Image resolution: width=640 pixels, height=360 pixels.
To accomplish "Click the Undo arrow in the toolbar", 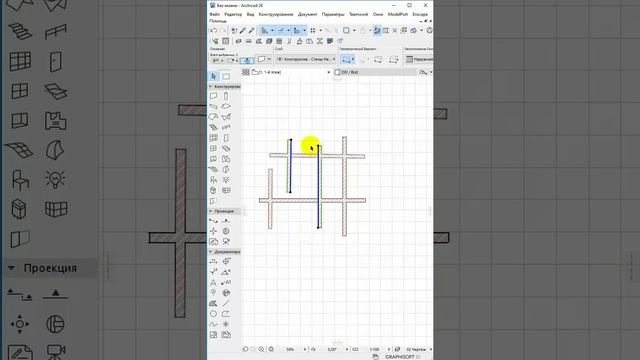I will pyautogui.click(x=213, y=31).
